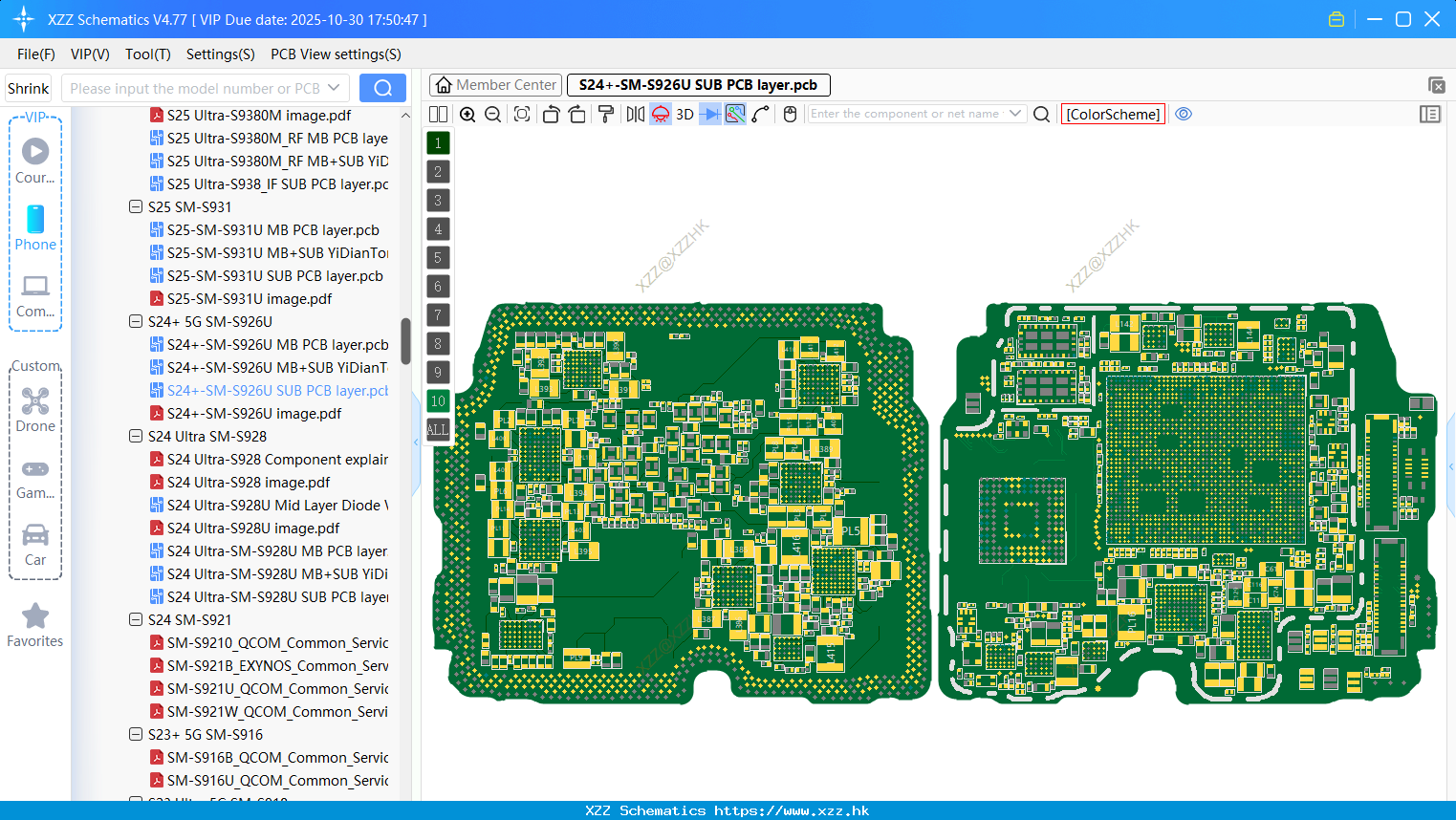Select the Computer category
This screenshot has height=820, width=1456.
pos(35,296)
